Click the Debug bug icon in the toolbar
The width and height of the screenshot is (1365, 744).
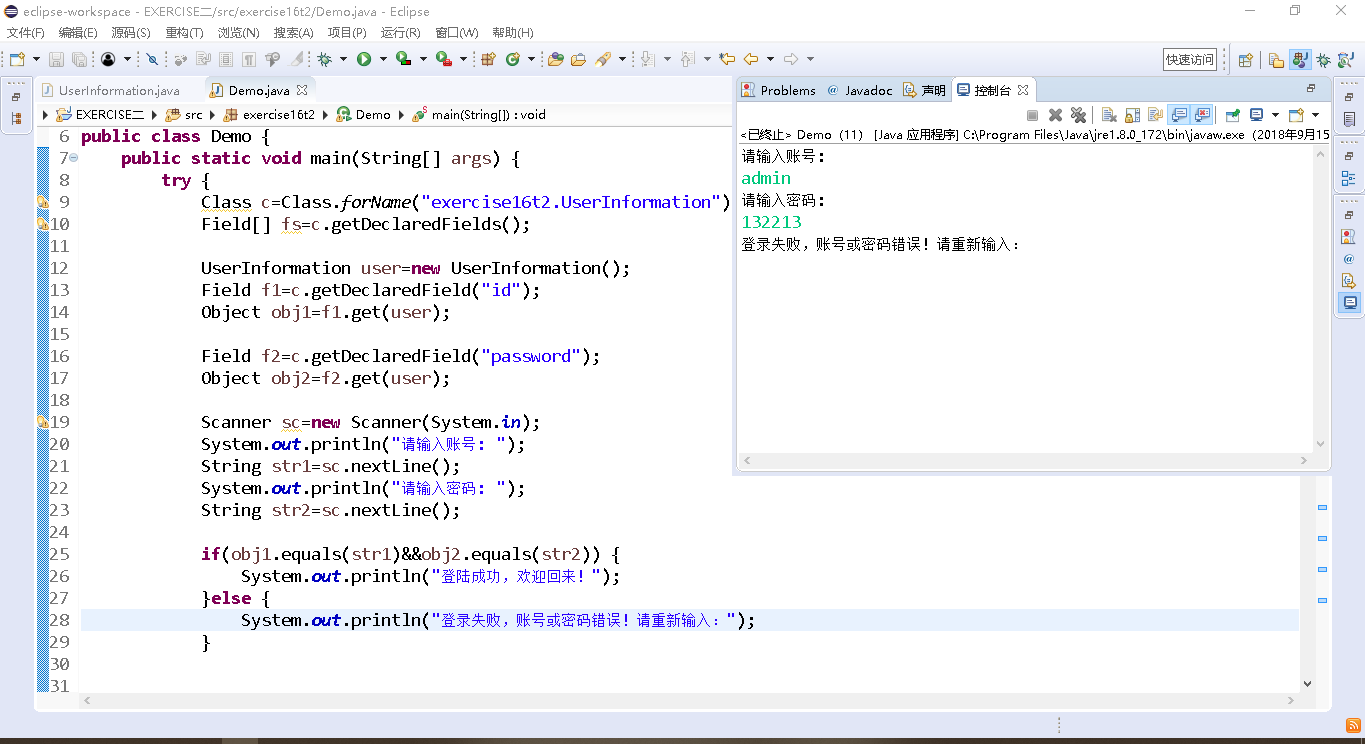click(x=325, y=60)
